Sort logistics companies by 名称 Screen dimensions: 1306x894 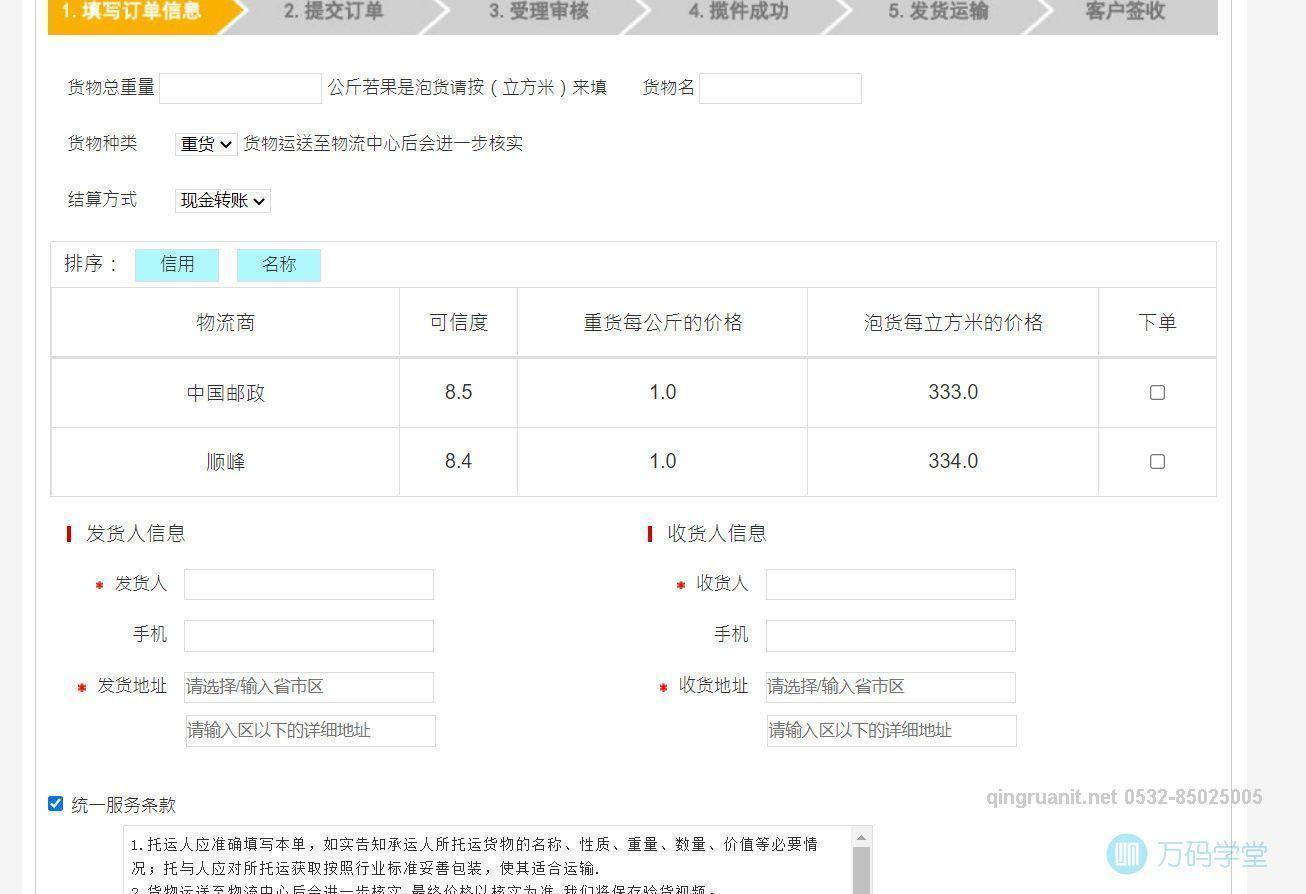click(279, 264)
